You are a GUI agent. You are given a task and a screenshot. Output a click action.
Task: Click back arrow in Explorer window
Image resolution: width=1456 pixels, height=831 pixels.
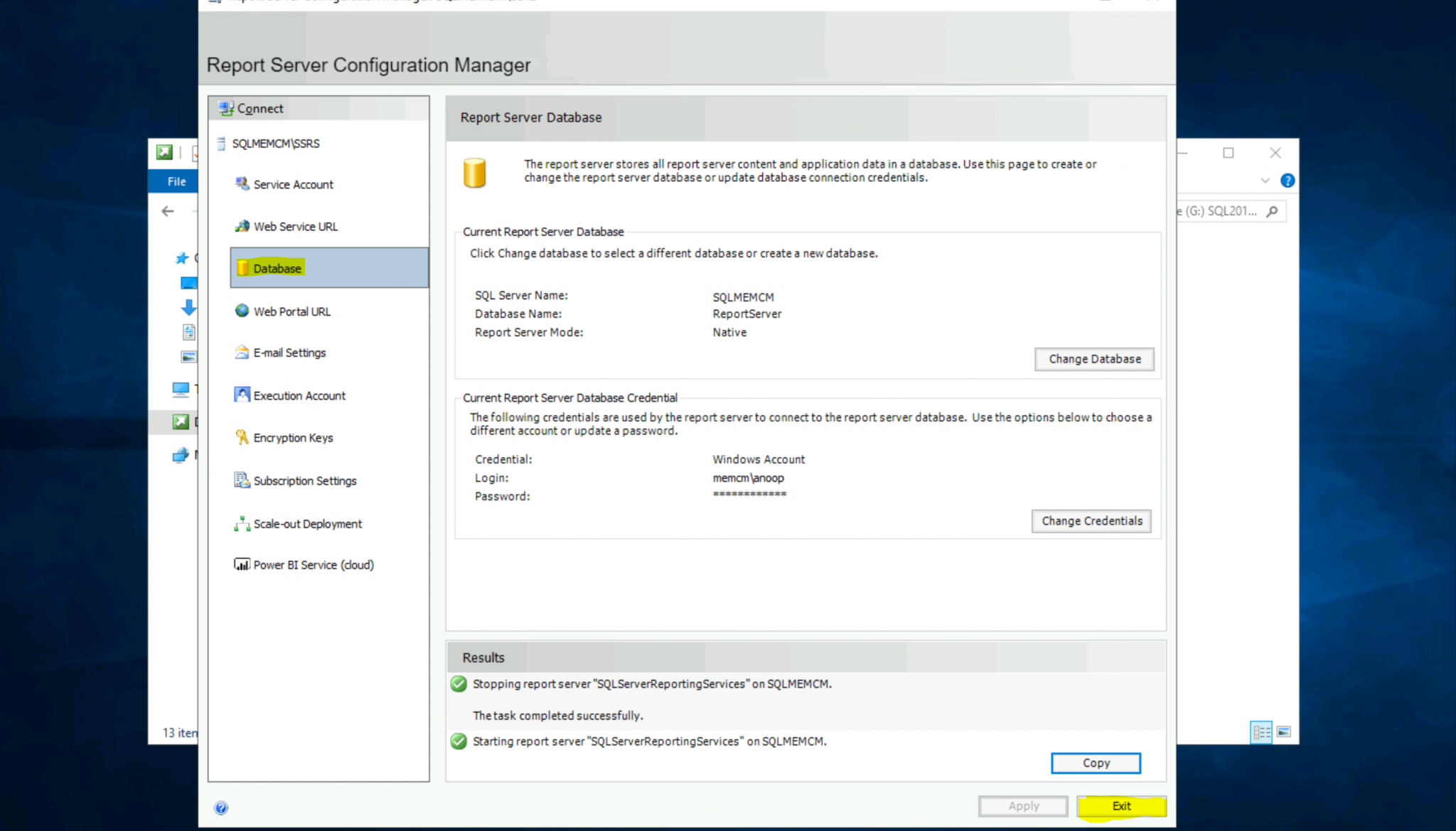pyautogui.click(x=168, y=211)
